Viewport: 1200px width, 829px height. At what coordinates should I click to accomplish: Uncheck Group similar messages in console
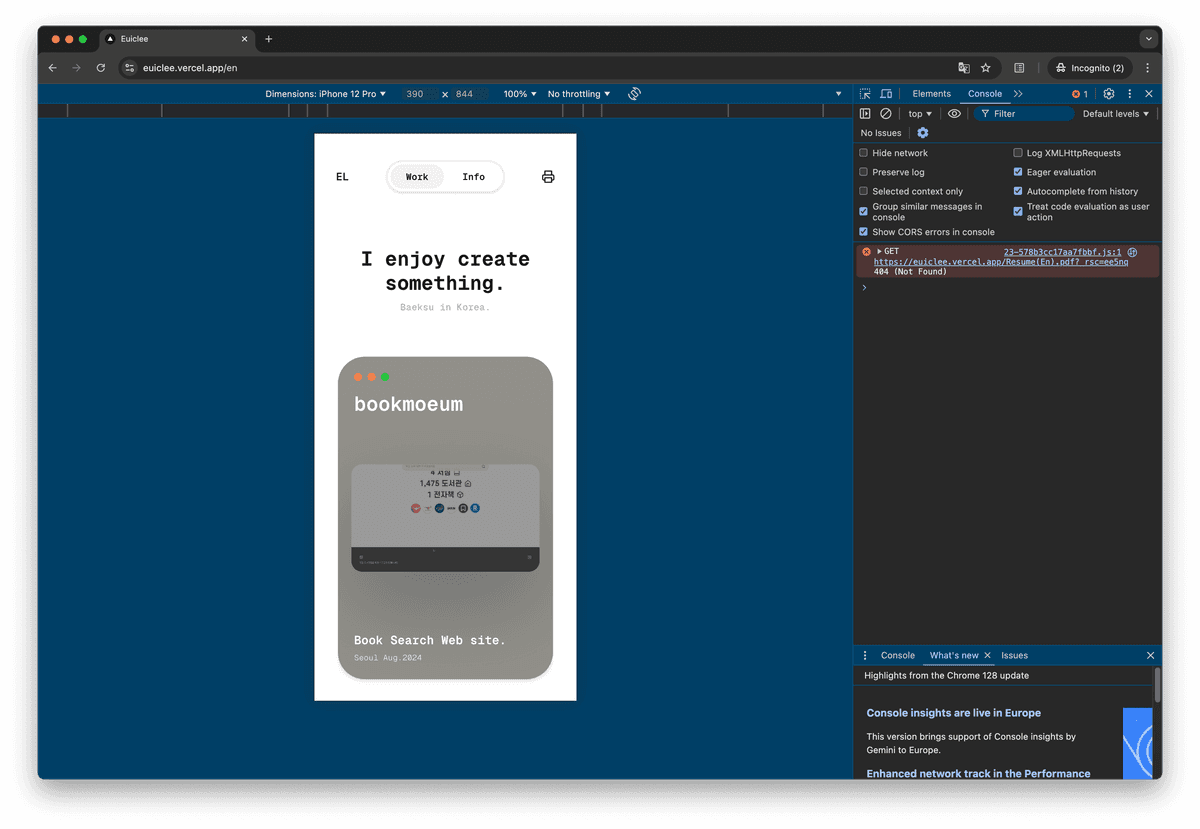[863, 211]
